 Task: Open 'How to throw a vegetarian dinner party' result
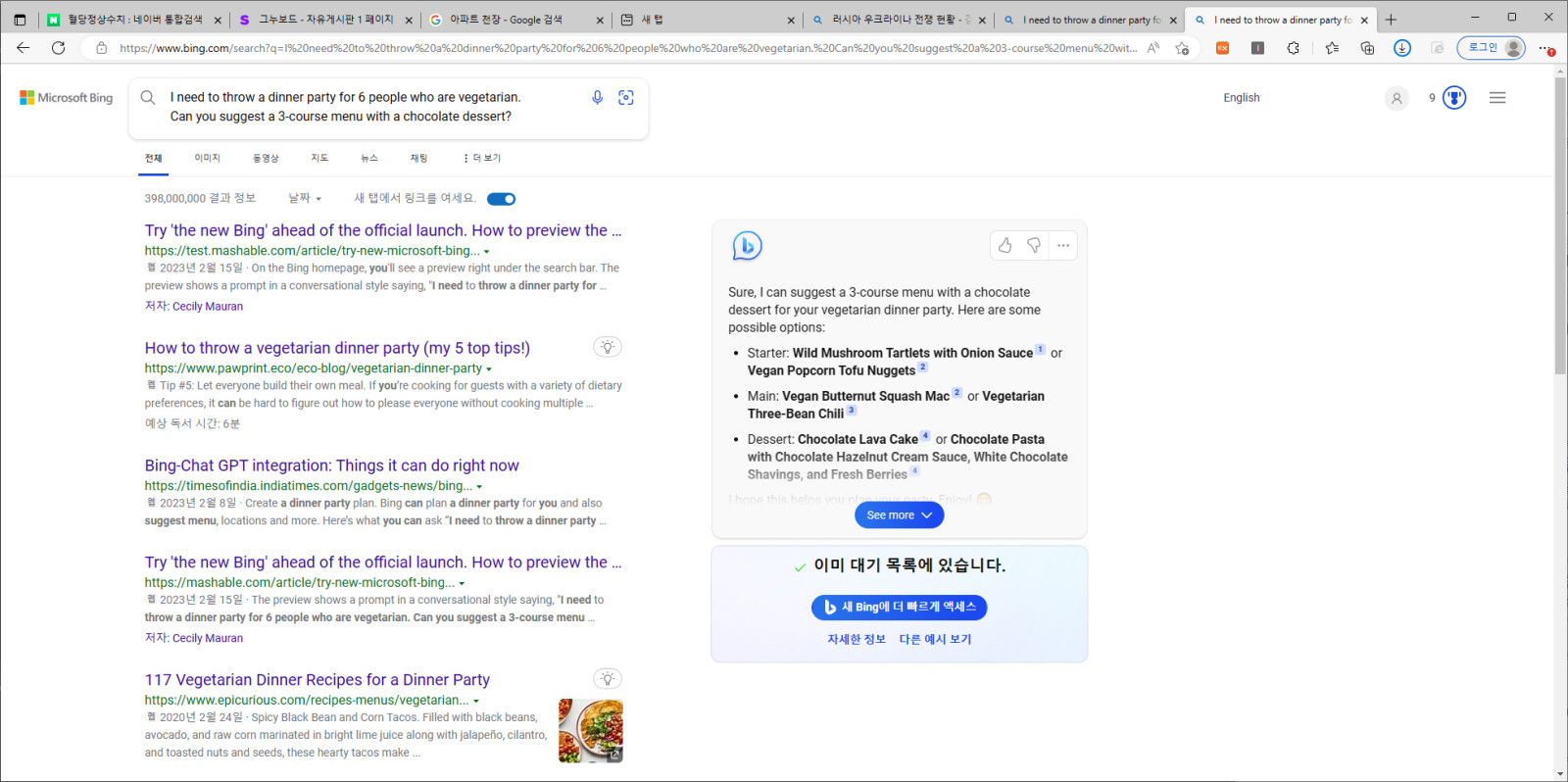[337, 348]
